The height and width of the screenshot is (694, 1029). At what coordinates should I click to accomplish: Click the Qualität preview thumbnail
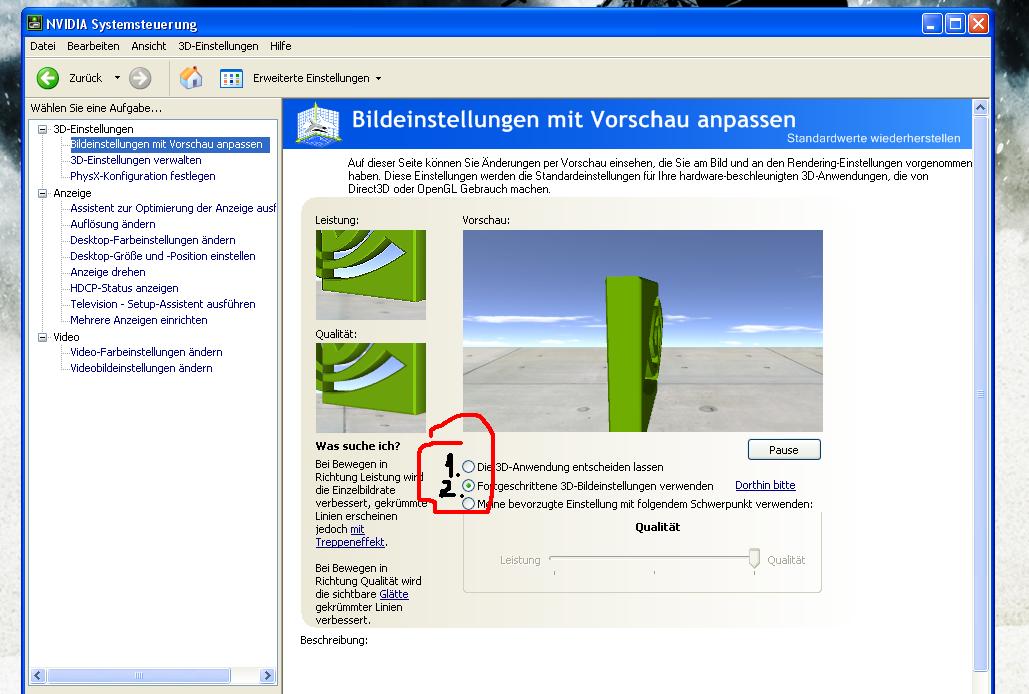pyautogui.click(x=370, y=387)
